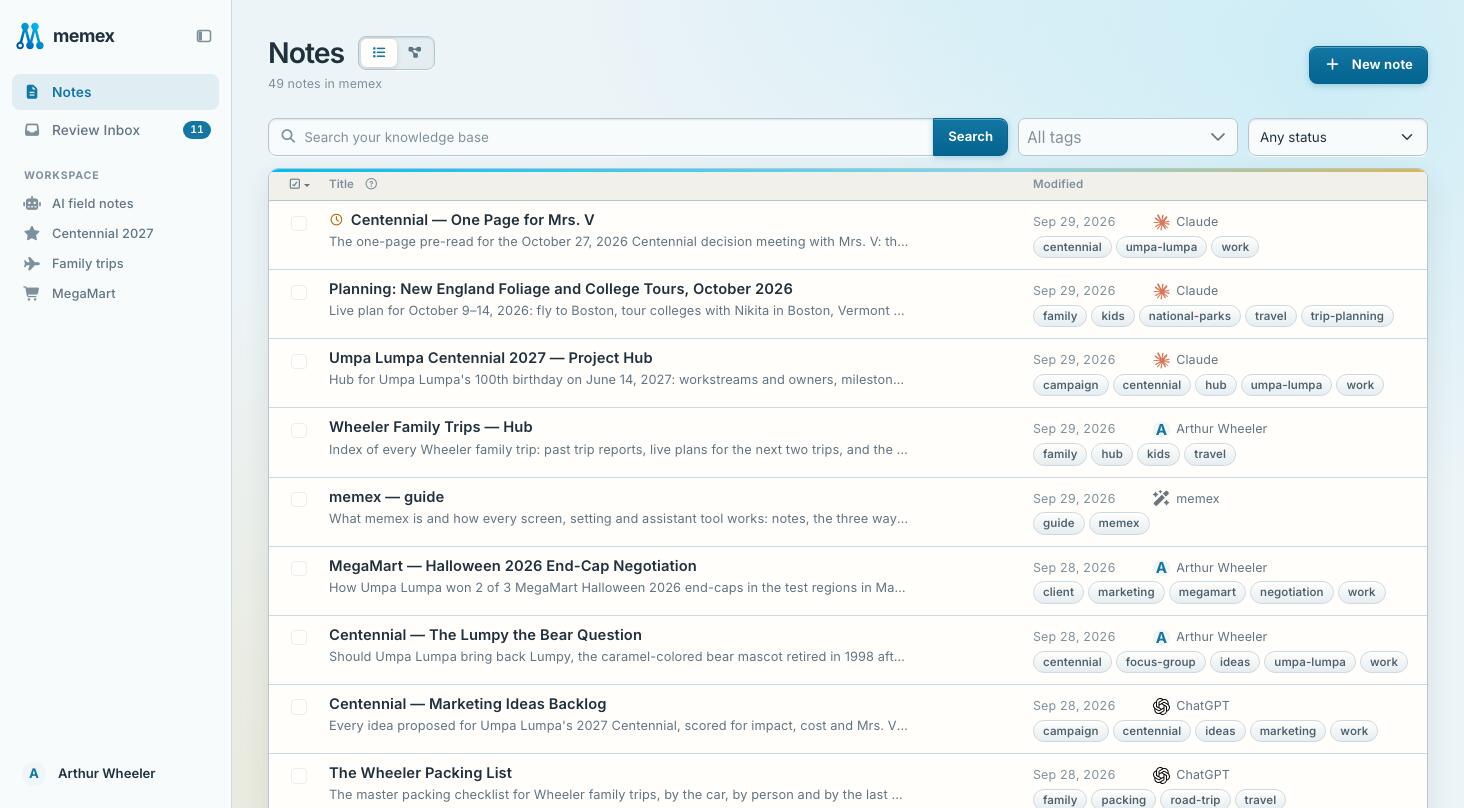Screen dimensions: 1464x808
Task: Click the Review Inbox tray icon
Action: point(32,130)
